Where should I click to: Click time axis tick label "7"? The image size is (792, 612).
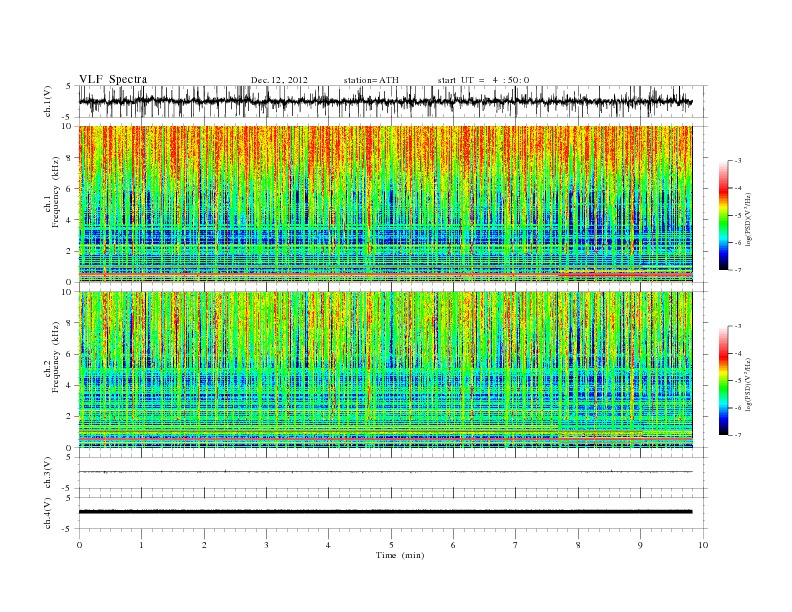coord(516,545)
